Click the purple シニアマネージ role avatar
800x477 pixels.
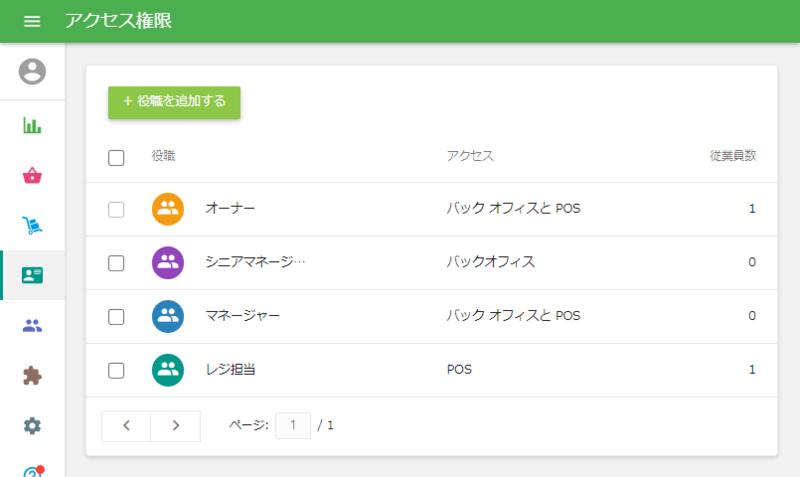168,263
